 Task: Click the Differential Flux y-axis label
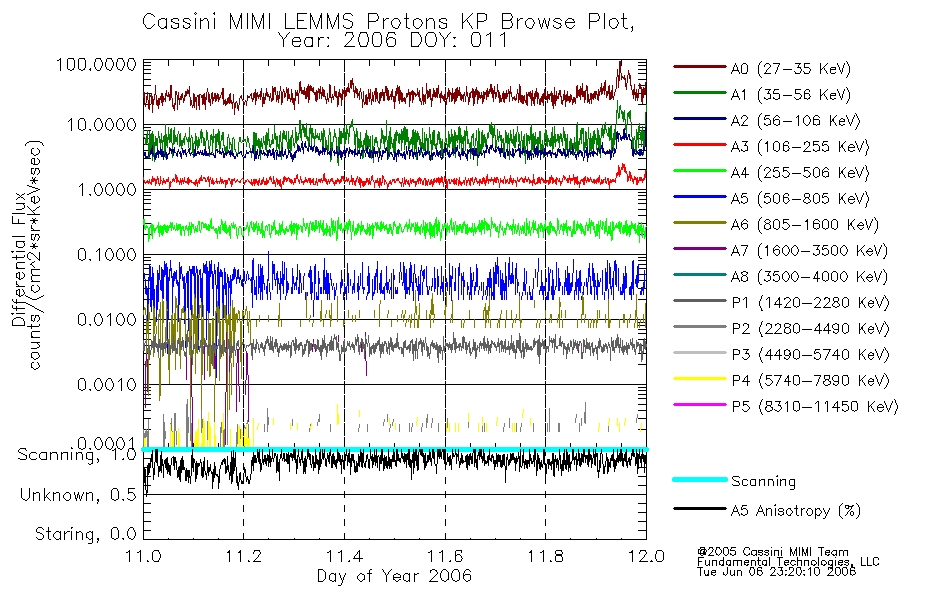[18, 259]
